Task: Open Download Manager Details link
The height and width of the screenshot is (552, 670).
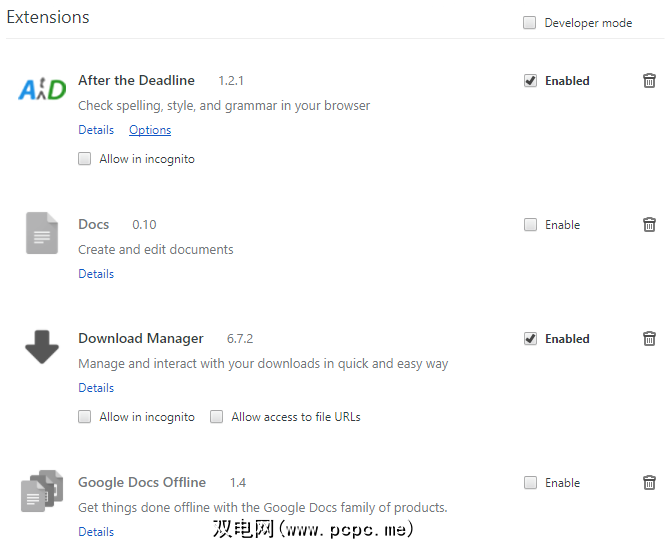Action: (x=96, y=388)
